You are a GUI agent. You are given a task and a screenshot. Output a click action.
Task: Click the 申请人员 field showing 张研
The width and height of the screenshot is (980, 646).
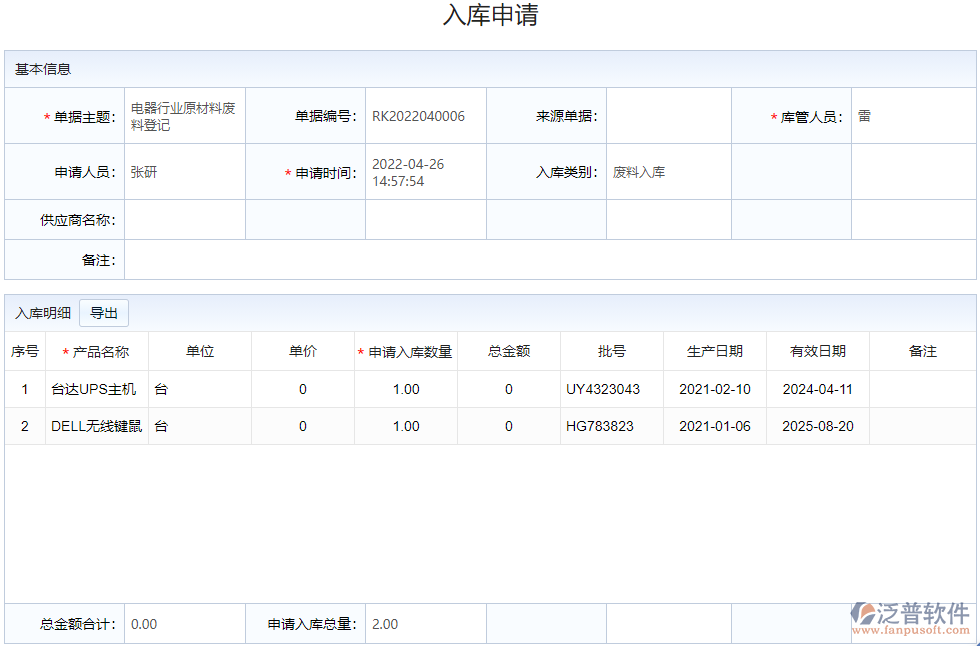pos(184,171)
